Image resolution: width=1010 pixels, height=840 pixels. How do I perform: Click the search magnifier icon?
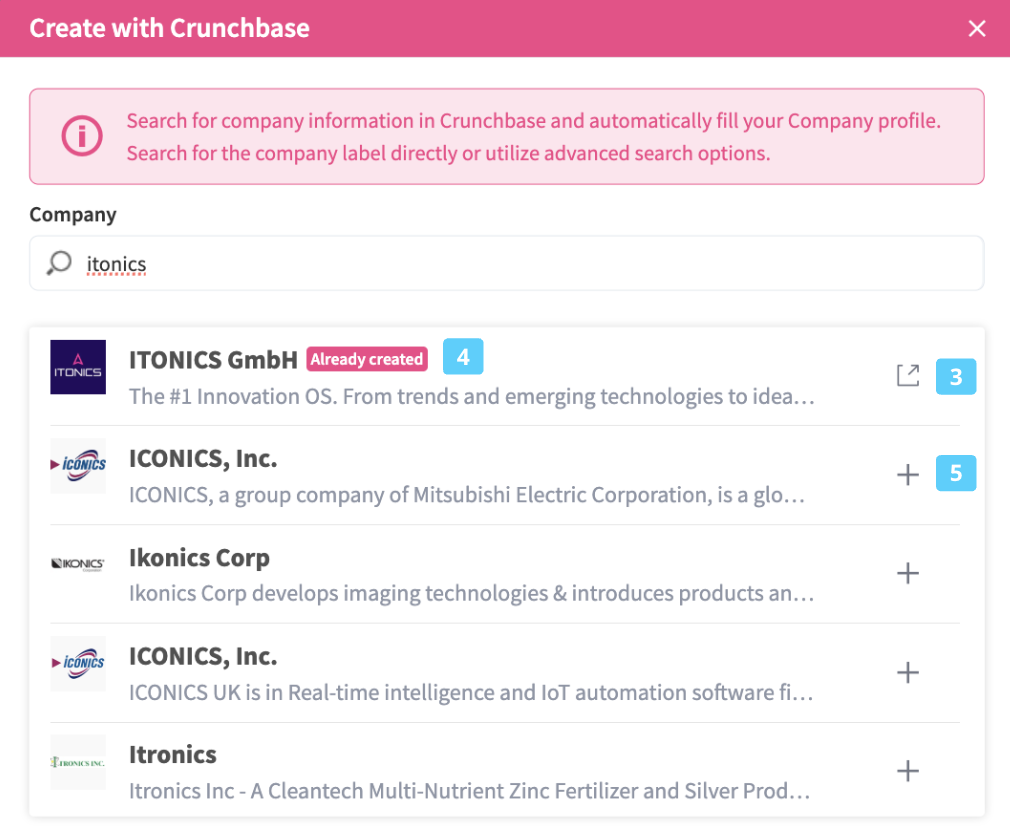[59, 263]
